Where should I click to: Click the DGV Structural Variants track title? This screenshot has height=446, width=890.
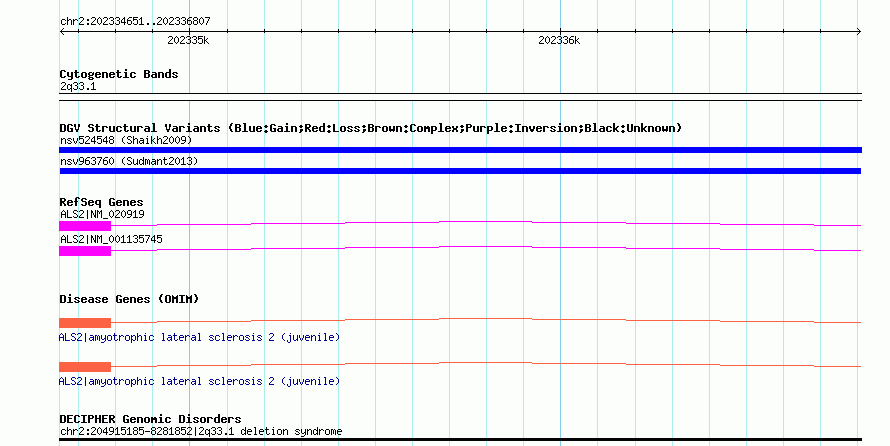tap(370, 128)
